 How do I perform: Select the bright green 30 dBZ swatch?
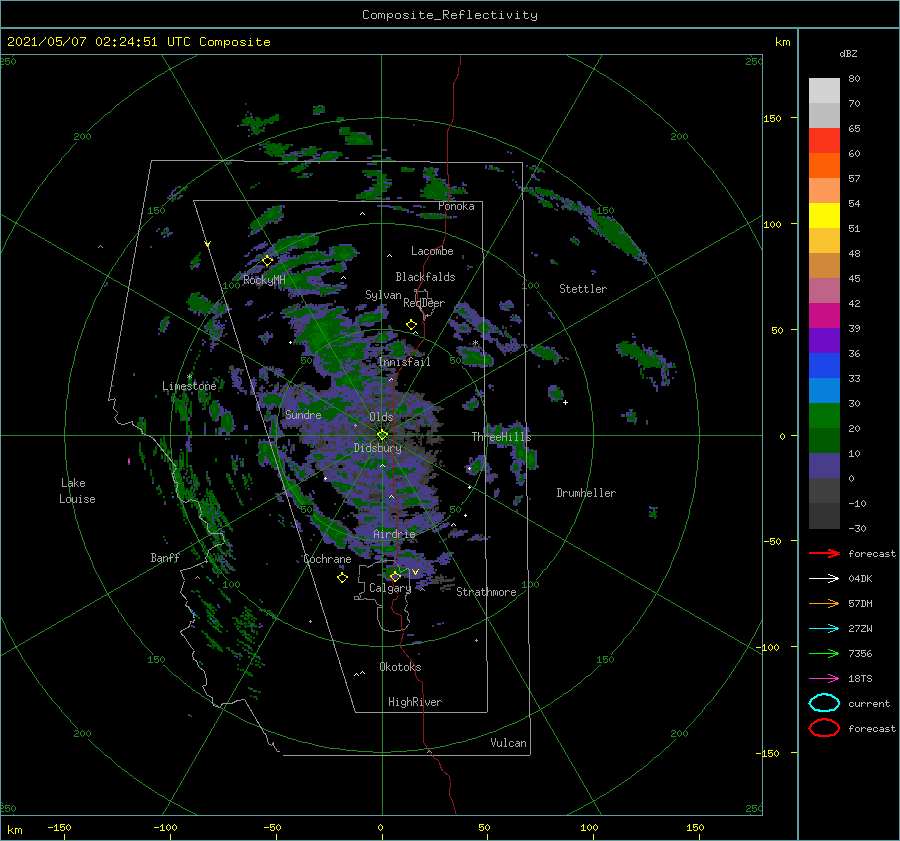click(824, 416)
